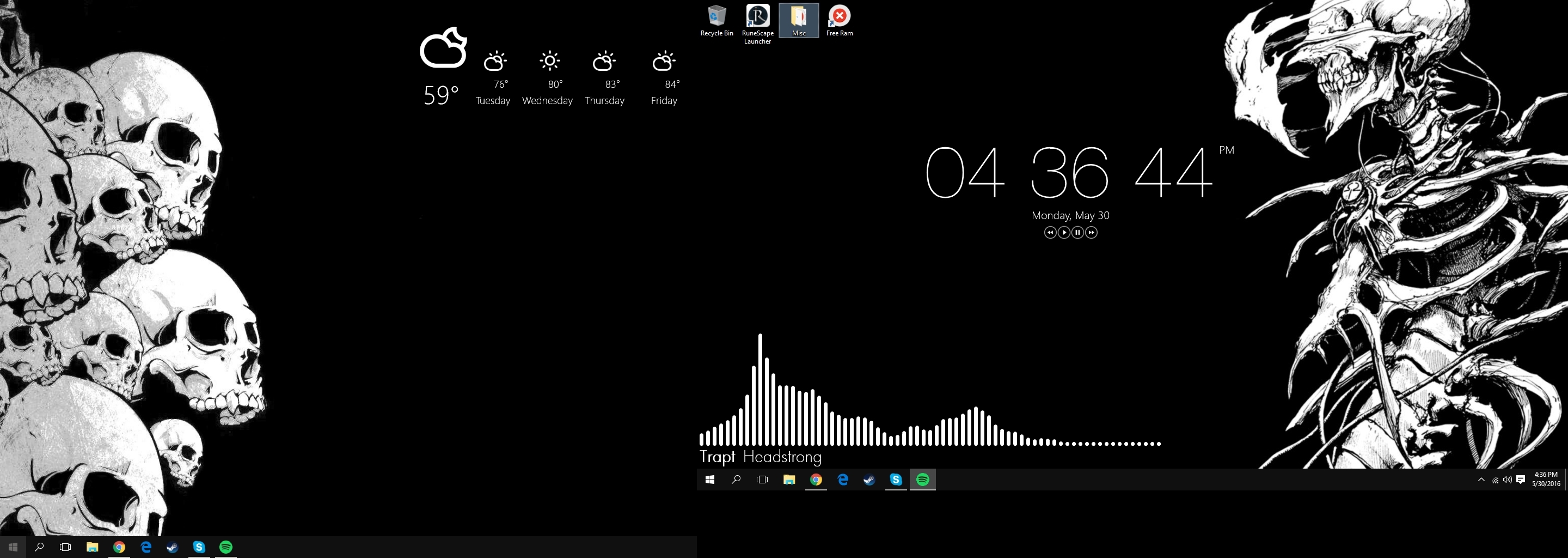Switch to Chrome on the taskbar with system tray

[x=816, y=480]
